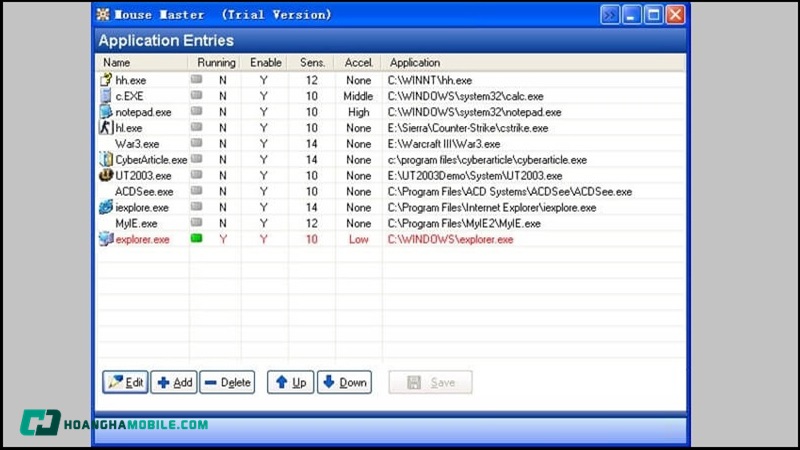Sort by the Accel. column header

pyautogui.click(x=358, y=63)
